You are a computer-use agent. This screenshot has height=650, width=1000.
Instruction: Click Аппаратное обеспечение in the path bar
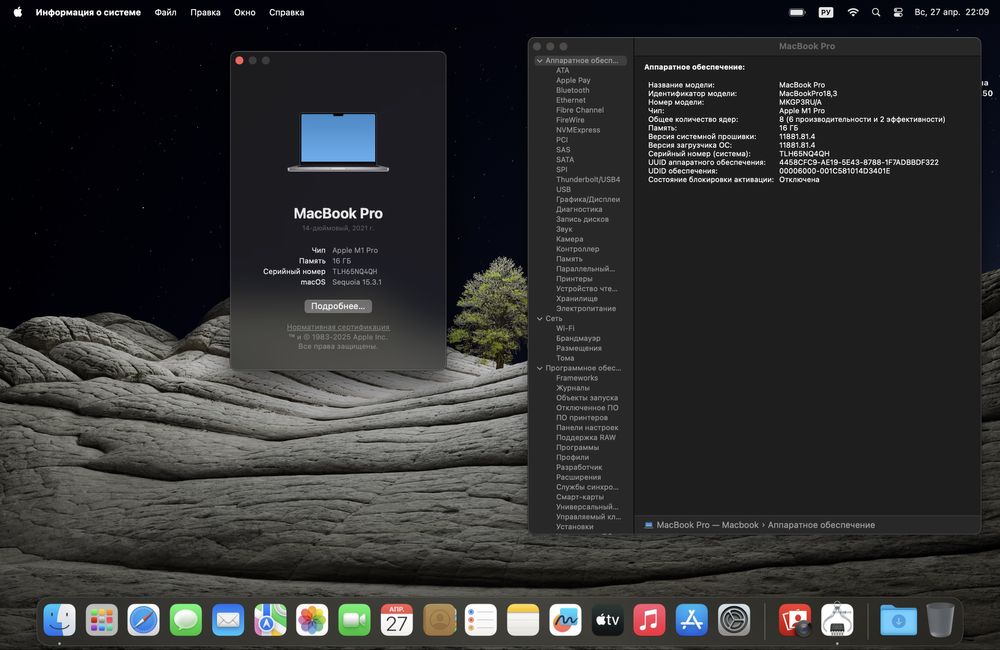coord(821,525)
